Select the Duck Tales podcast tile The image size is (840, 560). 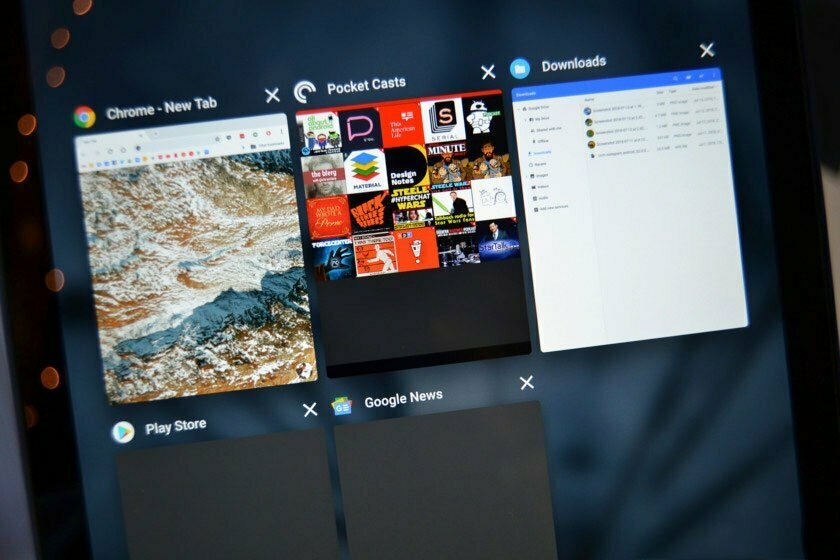pos(370,213)
